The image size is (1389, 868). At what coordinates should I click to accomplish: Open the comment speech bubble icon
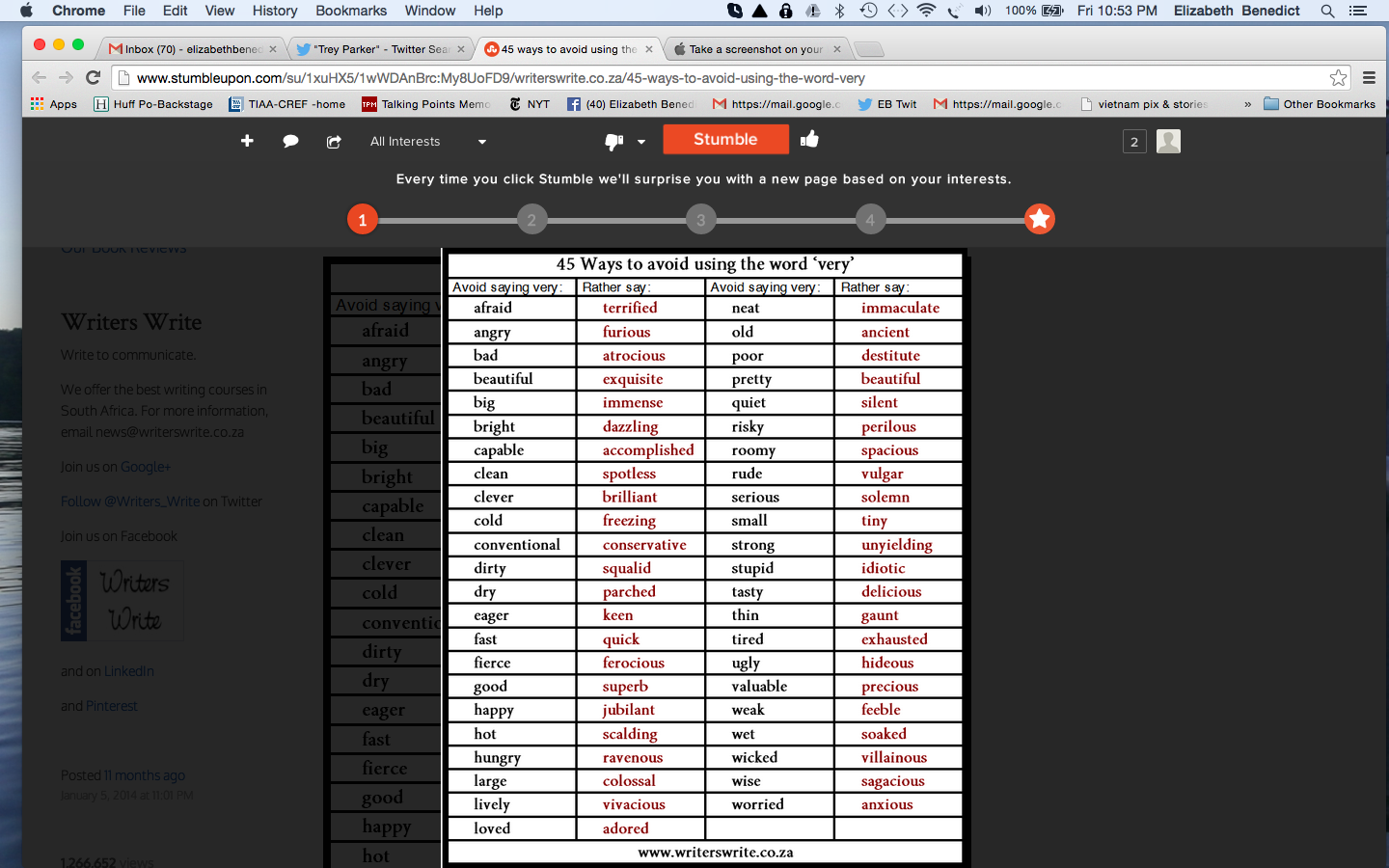point(290,142)
